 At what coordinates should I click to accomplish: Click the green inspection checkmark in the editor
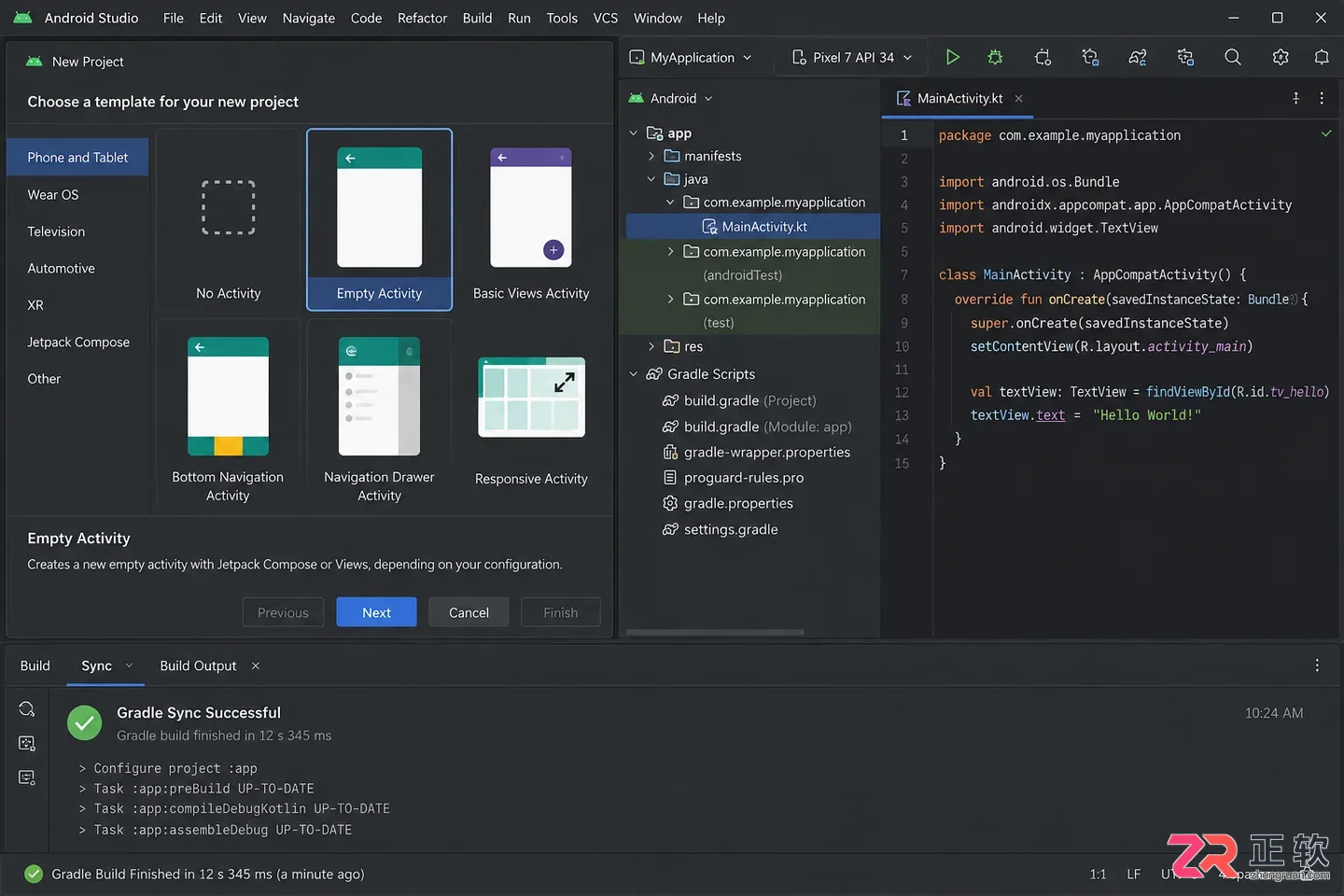click(x=1326, y=133)
